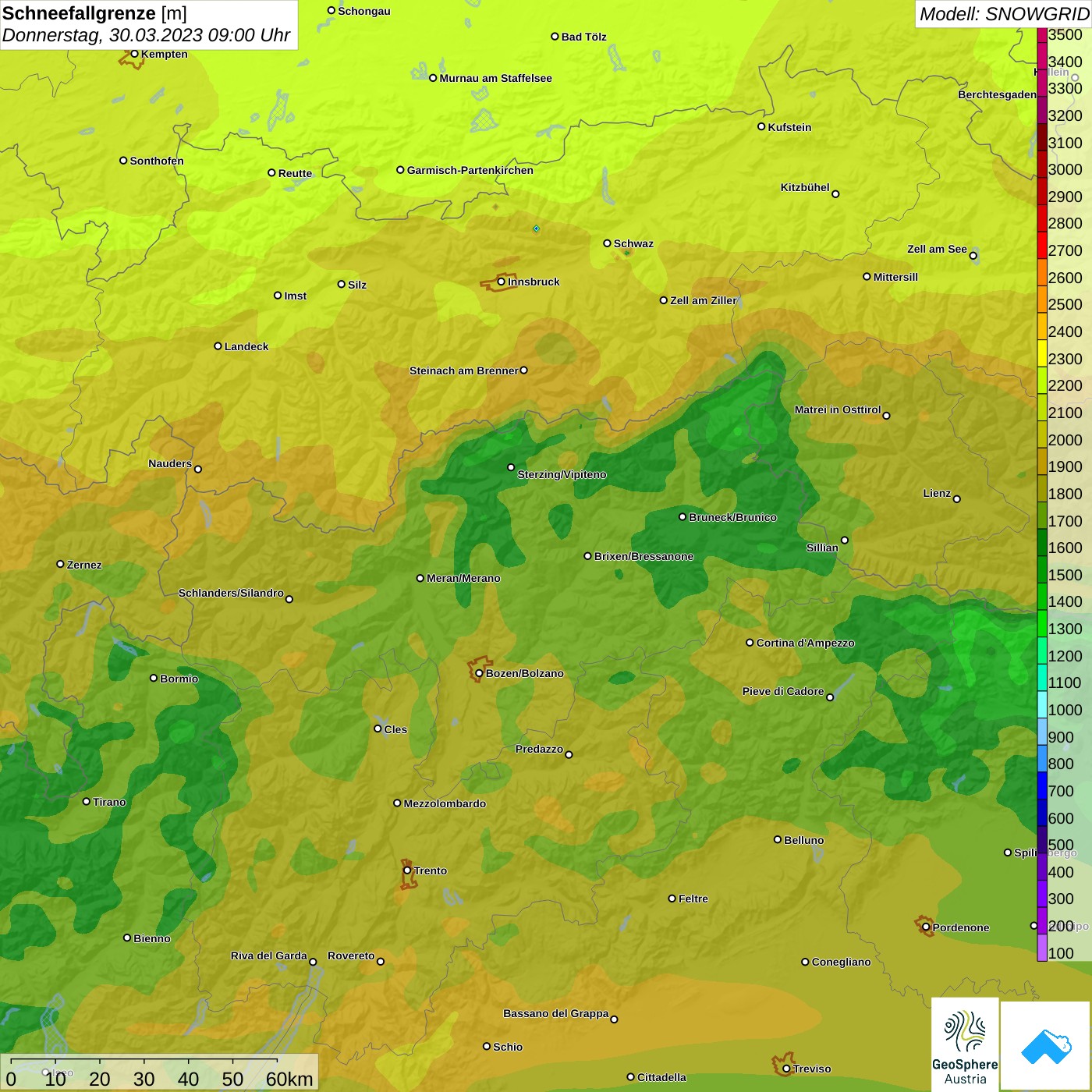Click the Schlanders/Silandro label

coord(231,593)
